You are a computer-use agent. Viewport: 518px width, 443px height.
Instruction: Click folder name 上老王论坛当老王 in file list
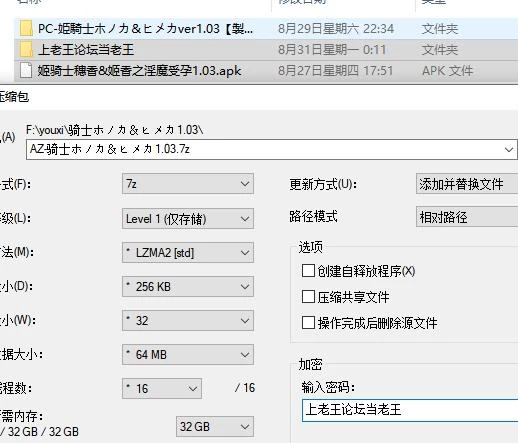pos(86,50)
